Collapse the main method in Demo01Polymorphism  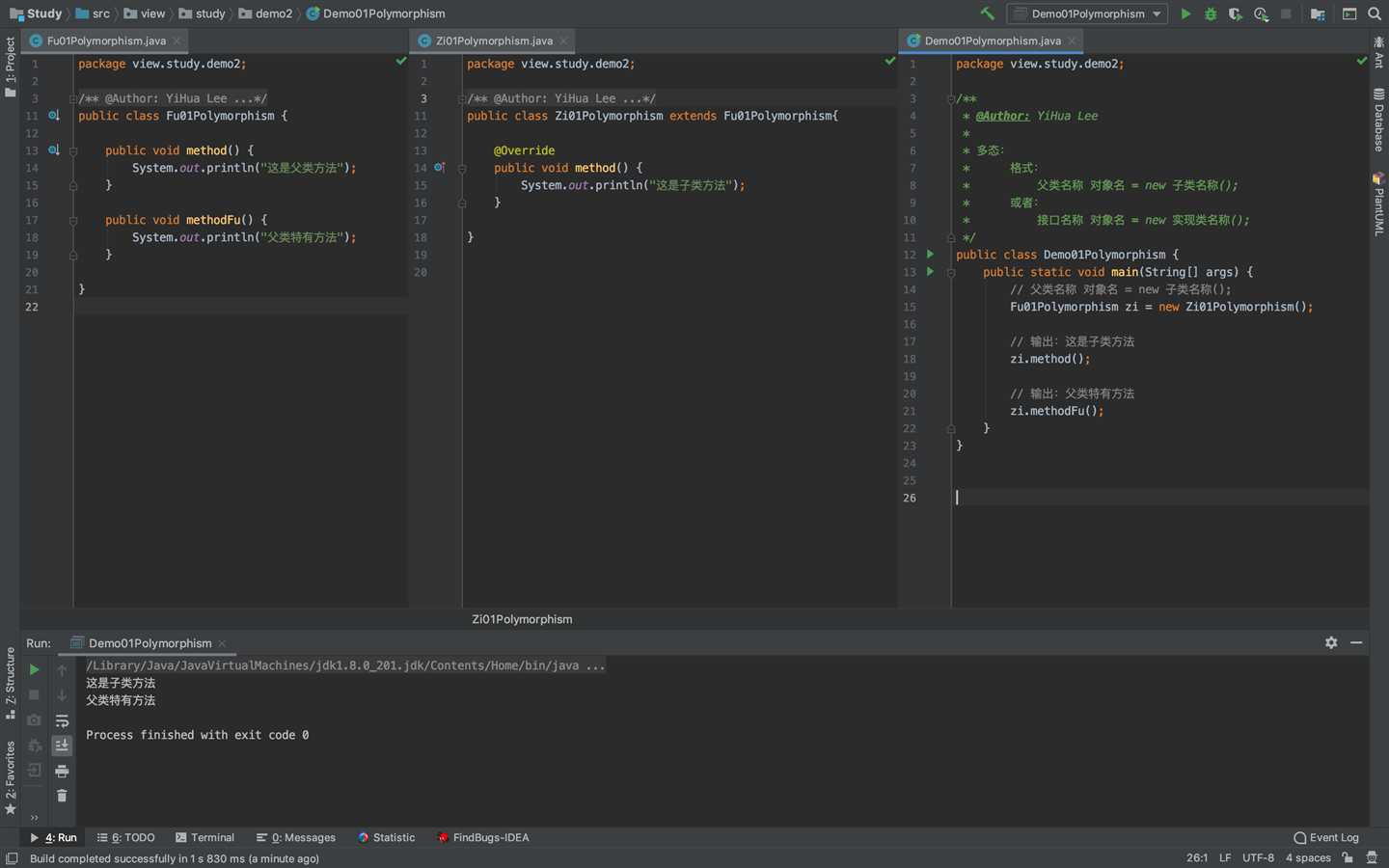pyautogui.click(x=950, y=273)
